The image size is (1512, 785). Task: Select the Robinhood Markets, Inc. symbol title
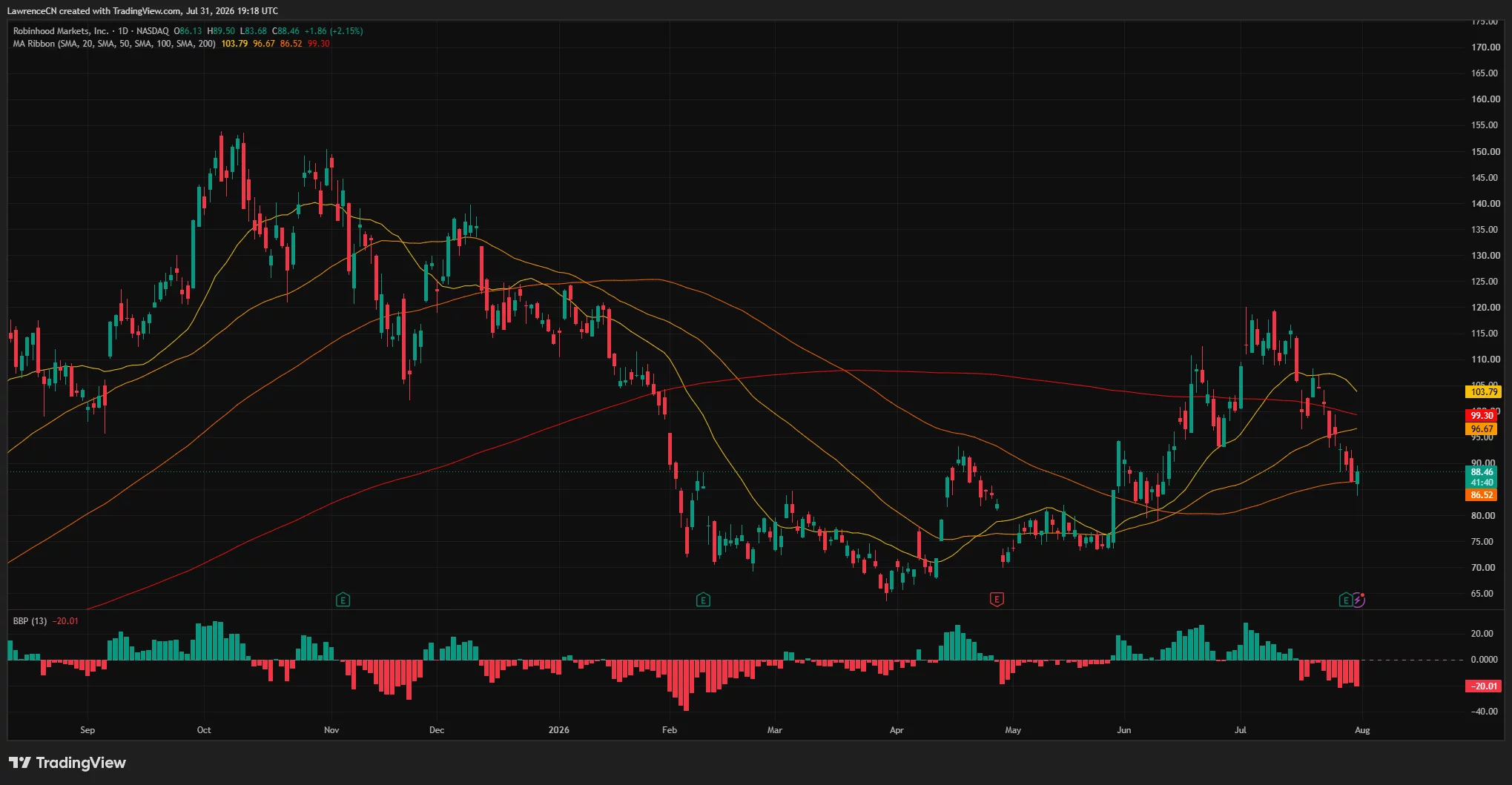tap(61, 31)
